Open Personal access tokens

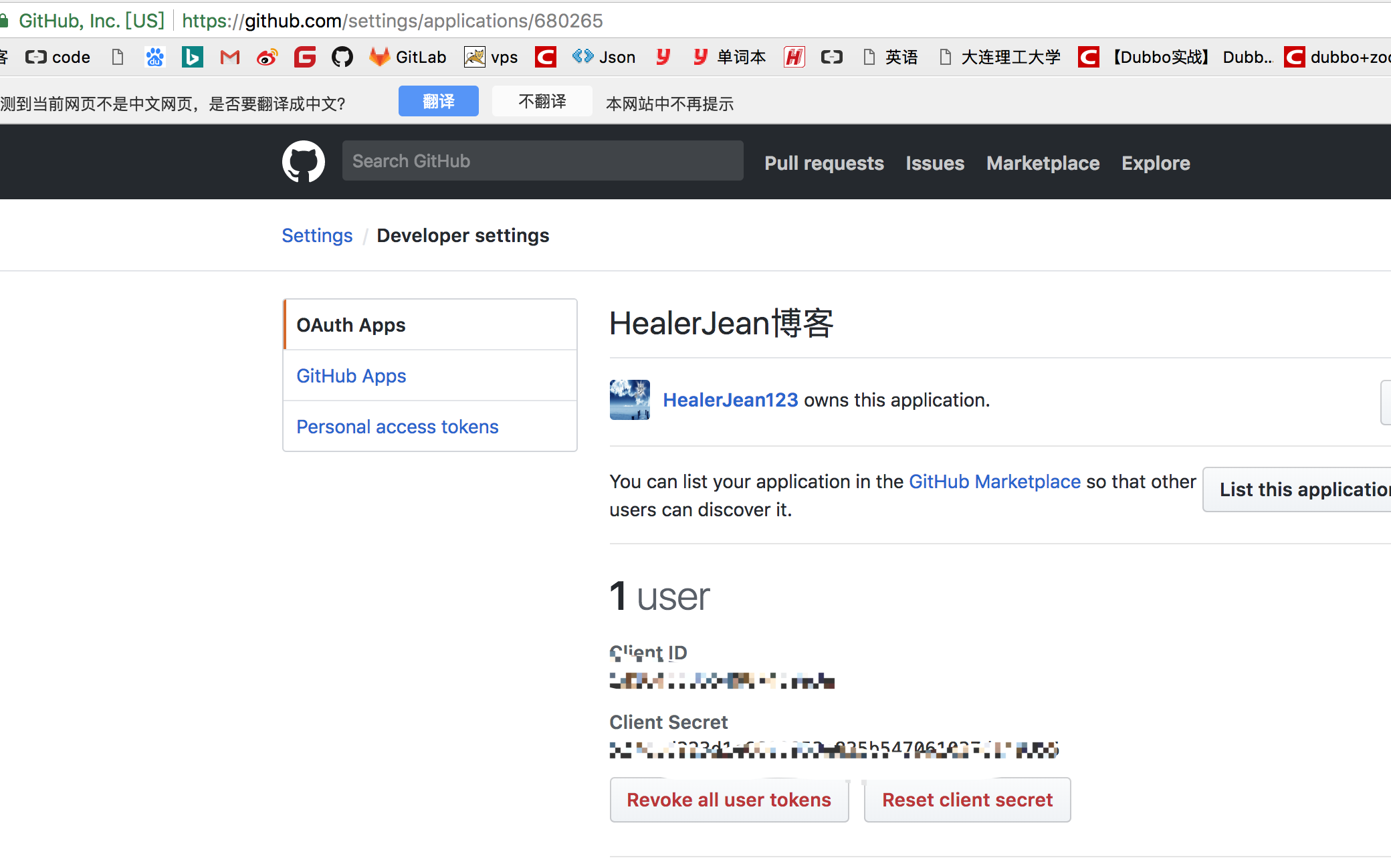coord(397,427)
